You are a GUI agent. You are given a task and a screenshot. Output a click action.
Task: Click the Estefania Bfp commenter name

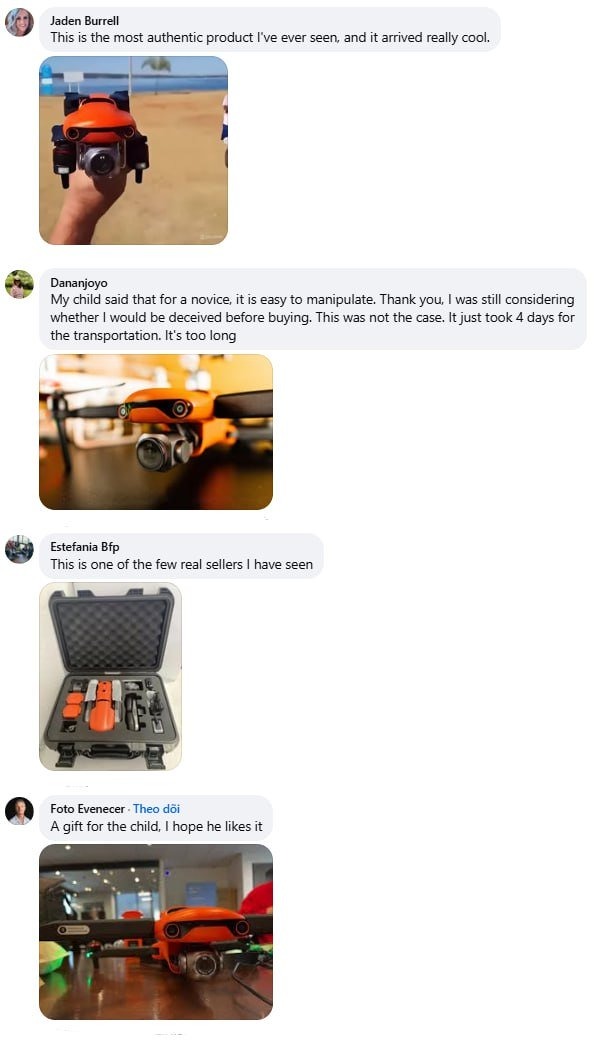[x=85, y=547]
